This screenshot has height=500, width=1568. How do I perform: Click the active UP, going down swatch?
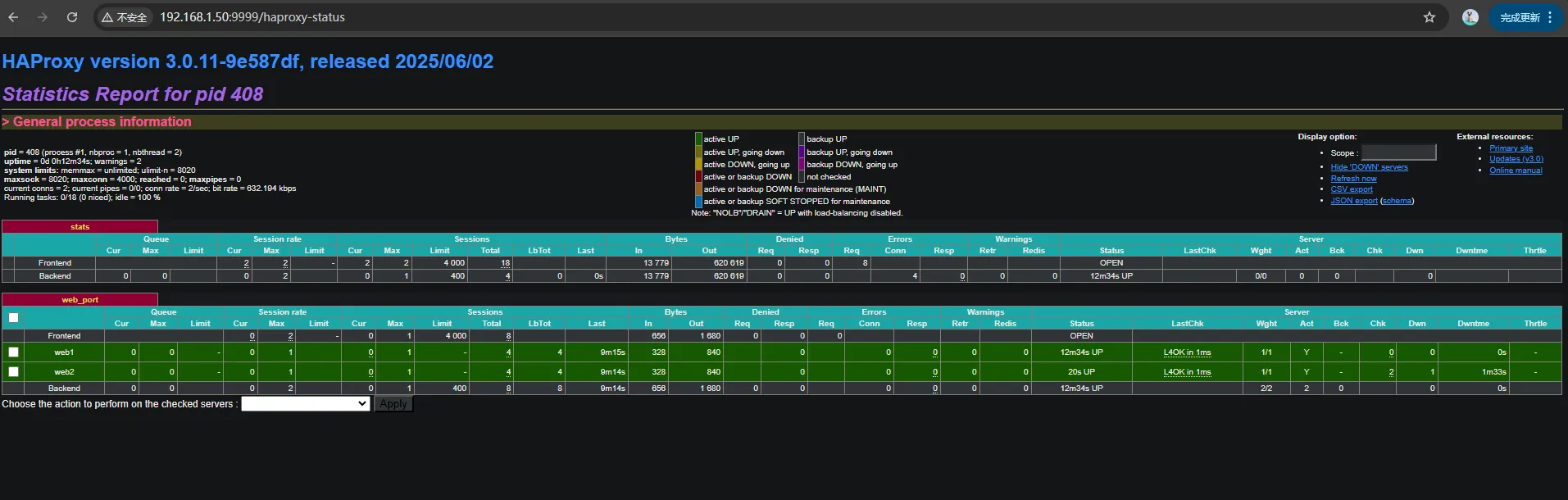(x=698, y=152)
